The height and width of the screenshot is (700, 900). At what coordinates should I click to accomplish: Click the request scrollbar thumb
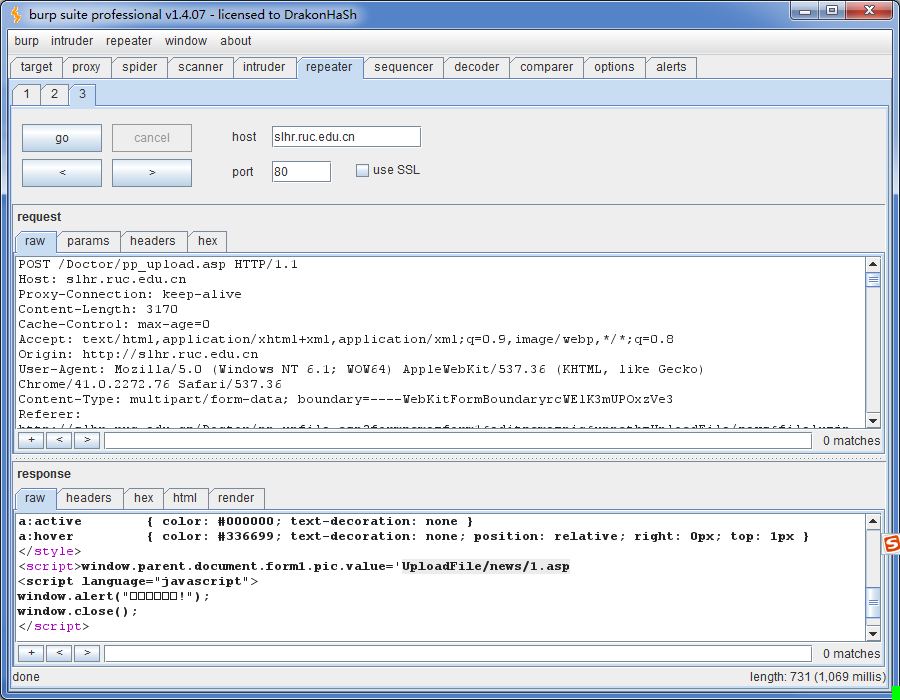873,280
